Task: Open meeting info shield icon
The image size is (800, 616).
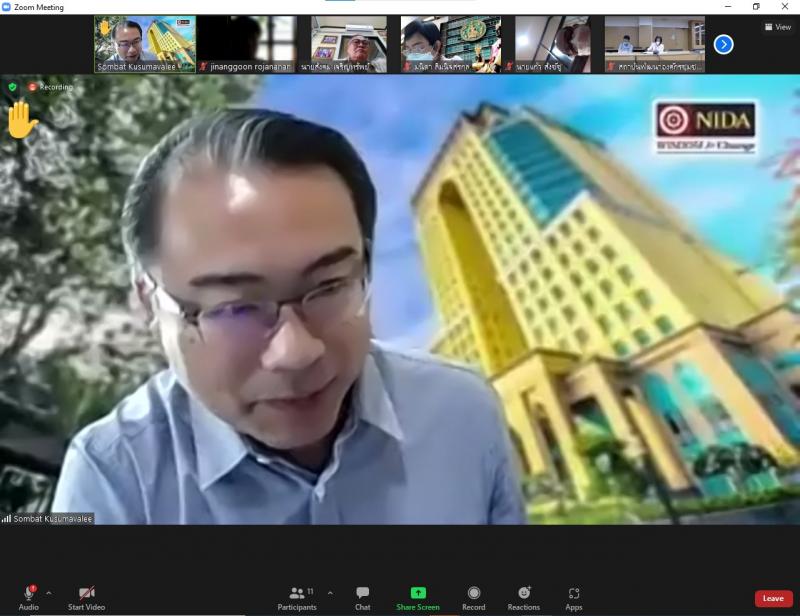Action: pyautogui.click(x=12, y=87)
